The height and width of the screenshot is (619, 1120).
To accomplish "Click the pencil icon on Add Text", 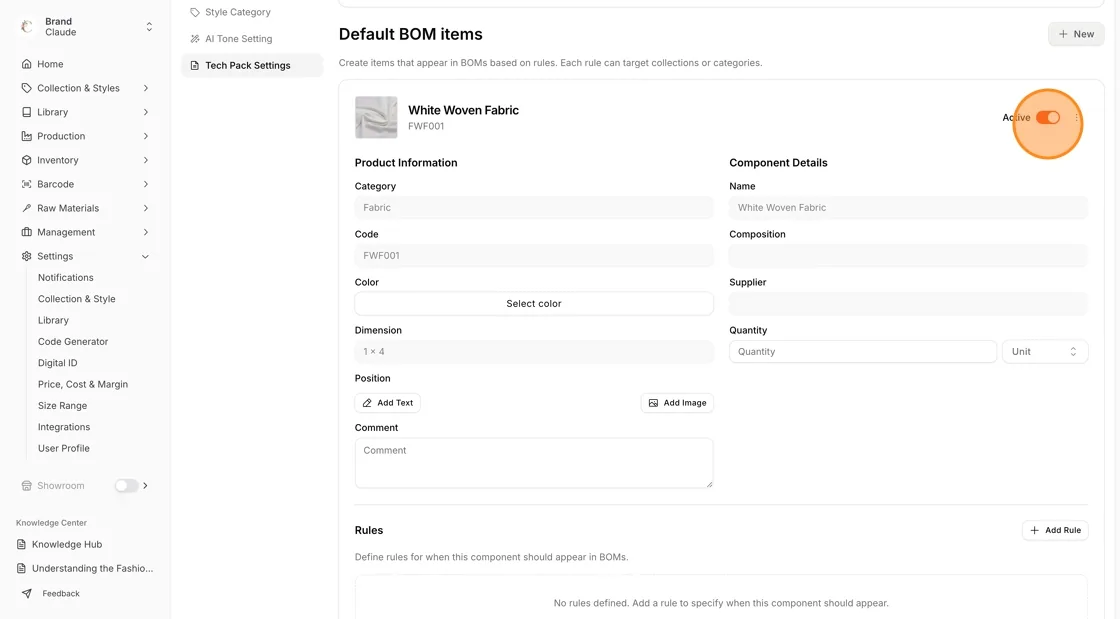I will pyautogui.click(x=367, y=403).
